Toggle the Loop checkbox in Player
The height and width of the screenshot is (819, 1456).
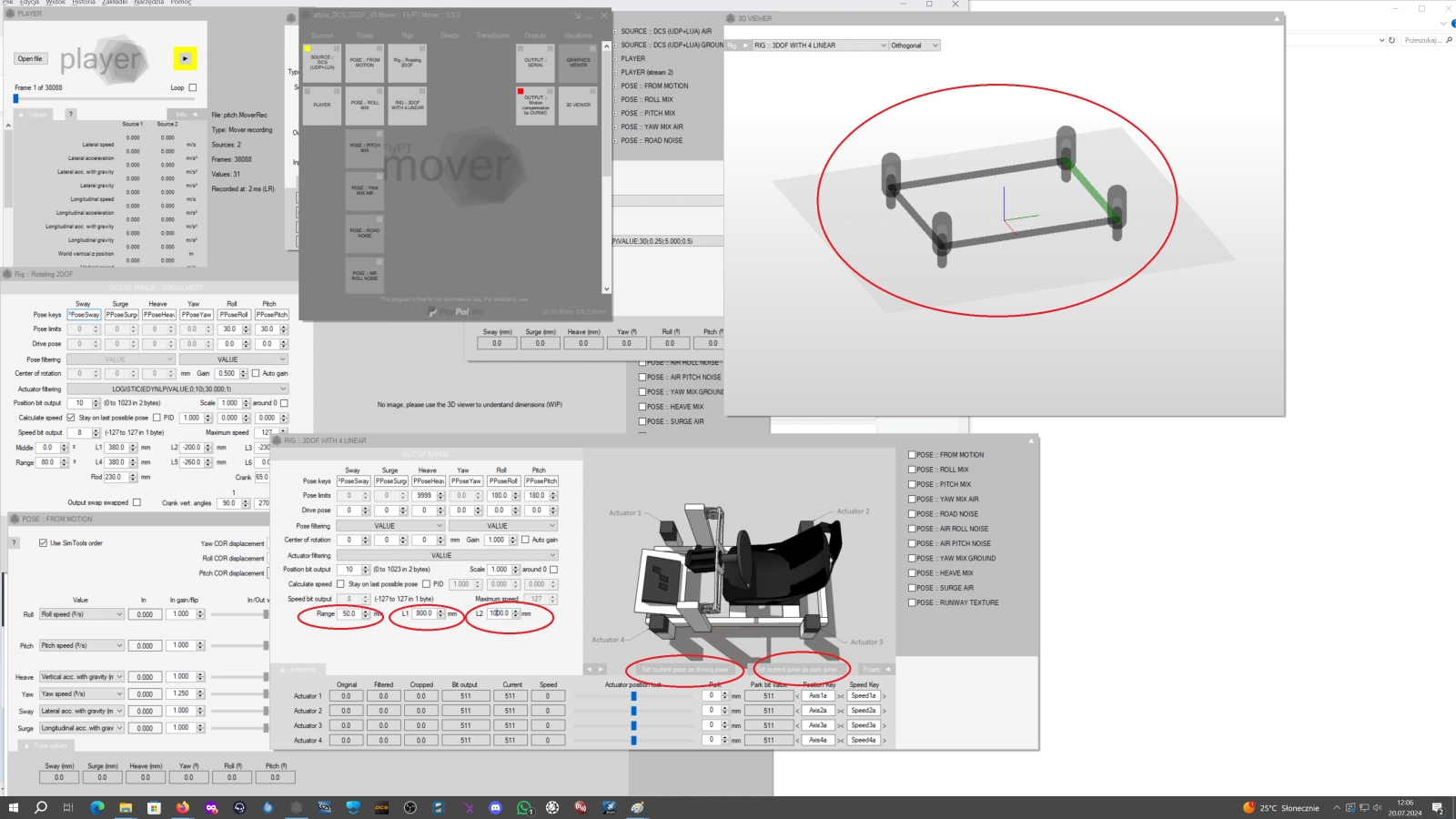click(192, 88)
